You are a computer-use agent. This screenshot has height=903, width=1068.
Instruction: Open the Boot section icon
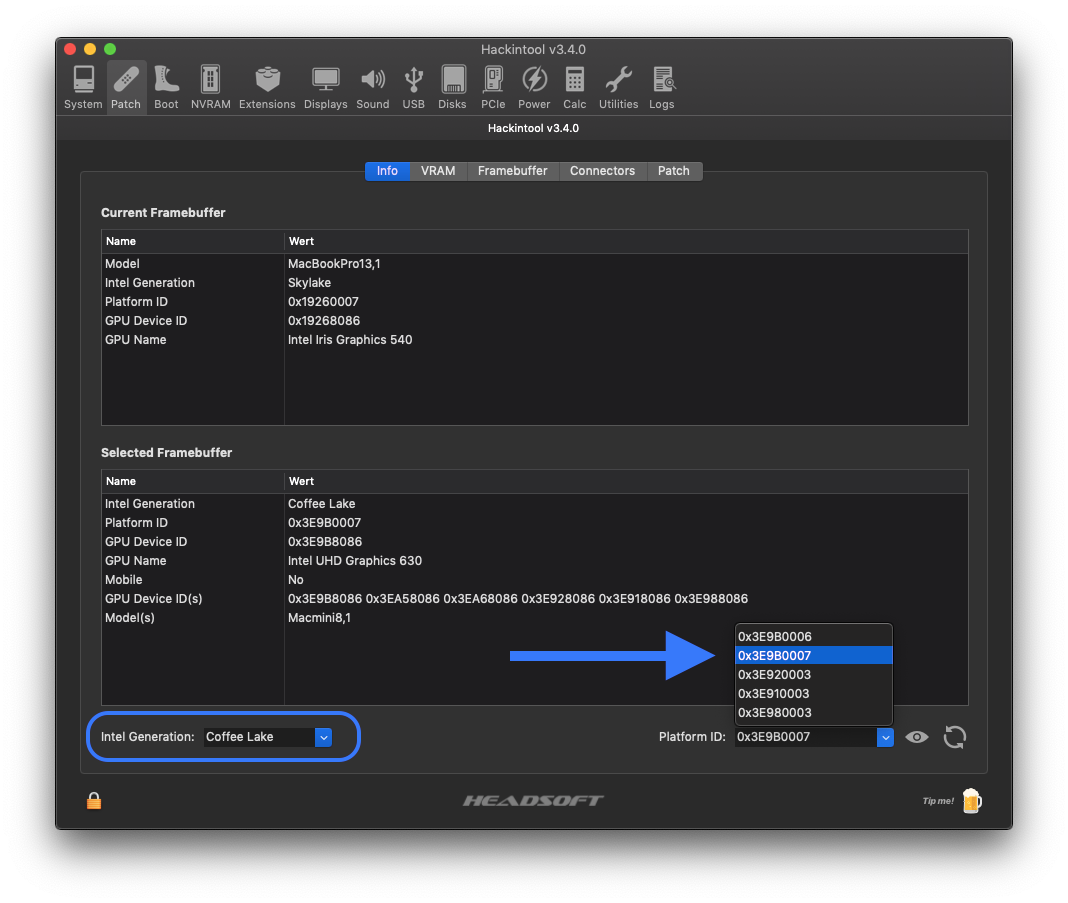click(x=166, y=86)
